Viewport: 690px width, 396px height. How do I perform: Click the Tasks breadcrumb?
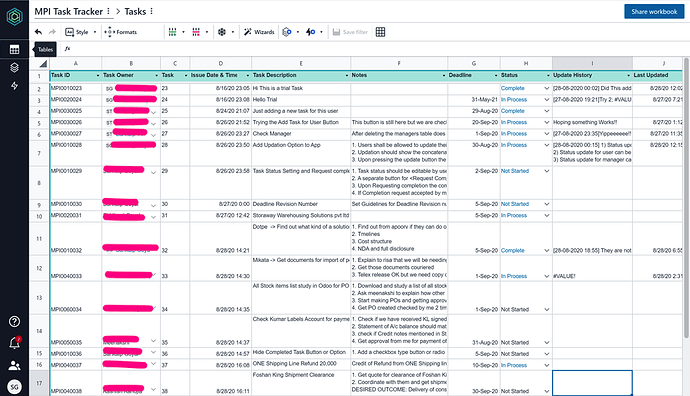pyautogui.click(x=135, y=11)
